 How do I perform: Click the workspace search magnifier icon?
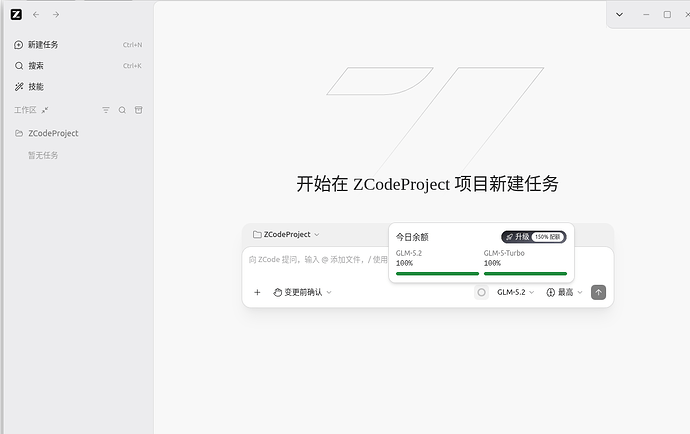click(x=122, y=110)
